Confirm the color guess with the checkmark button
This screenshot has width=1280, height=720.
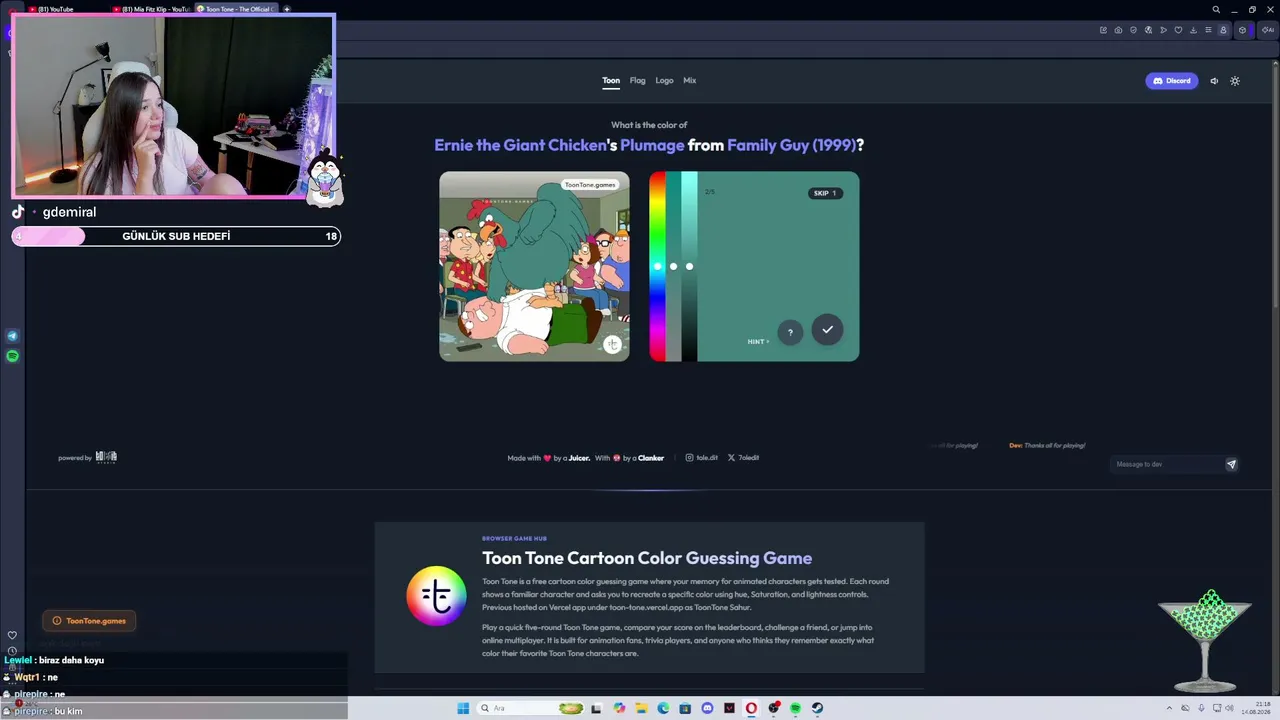click(827, 330)
